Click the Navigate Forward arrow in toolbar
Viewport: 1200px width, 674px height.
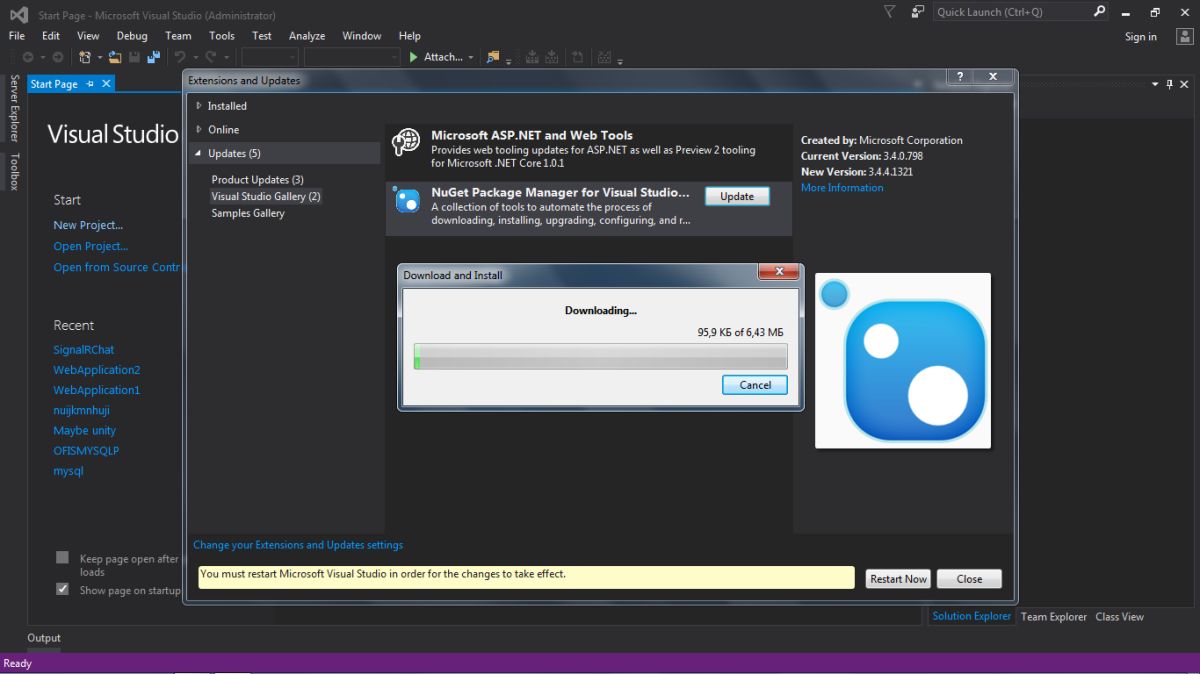tap(57, 58)
